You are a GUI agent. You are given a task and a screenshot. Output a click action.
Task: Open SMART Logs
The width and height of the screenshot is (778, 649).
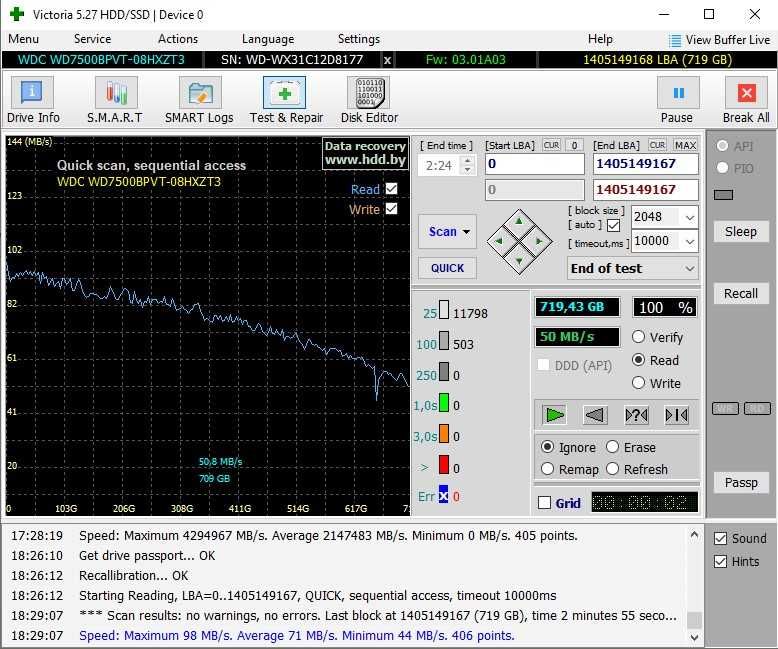(200, 92)
